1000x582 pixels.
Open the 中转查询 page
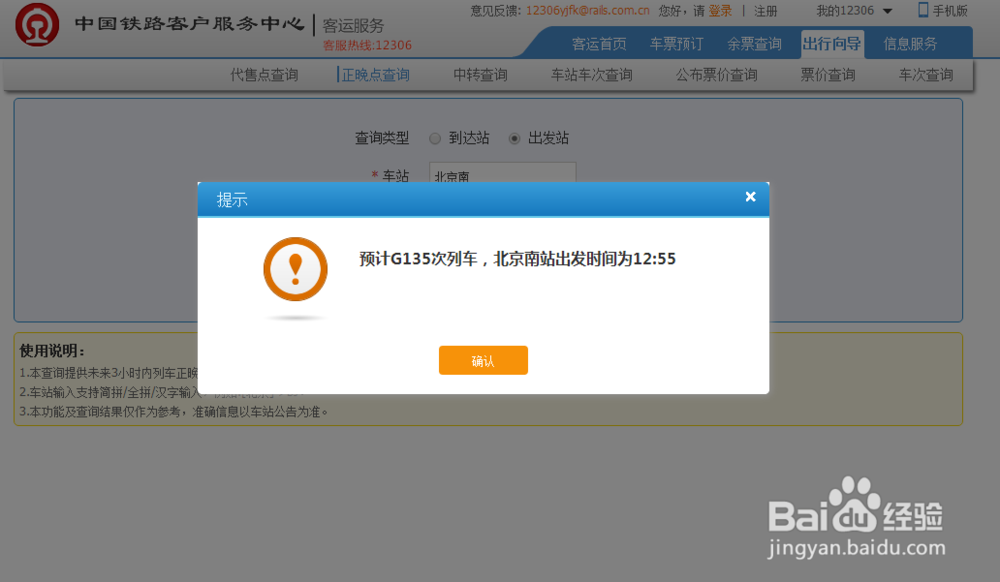pyautogui.click(x=478, y=74)
